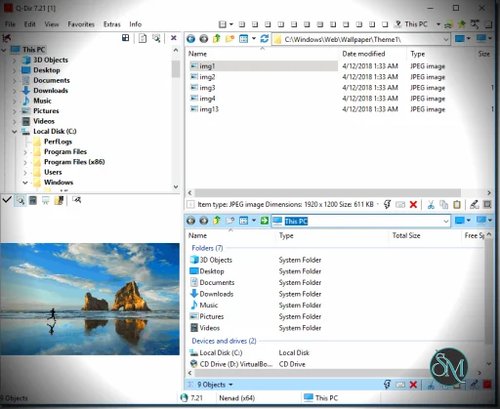Expand the This PC address bar dropdown
This screenshot has height=409, width=500.
click(x=446, y=221)
